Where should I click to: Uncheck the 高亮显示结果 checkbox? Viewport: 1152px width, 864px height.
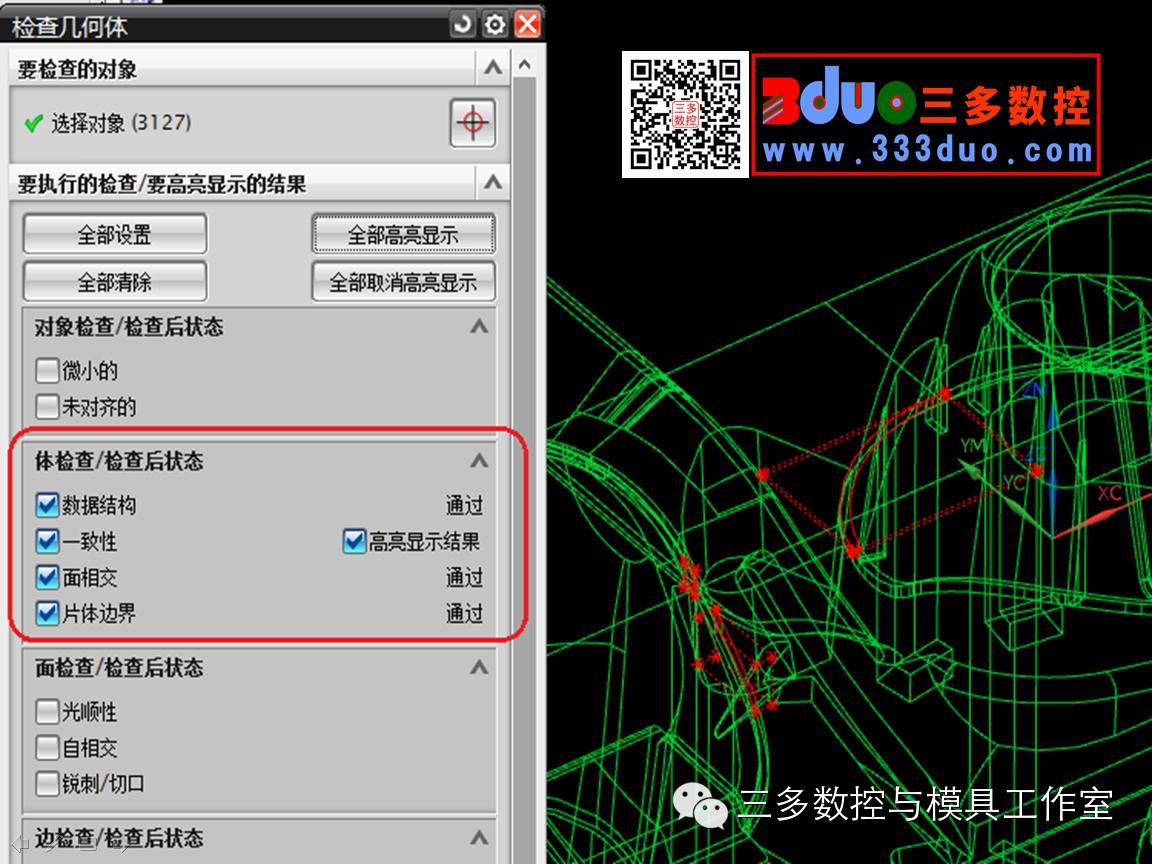354,541
